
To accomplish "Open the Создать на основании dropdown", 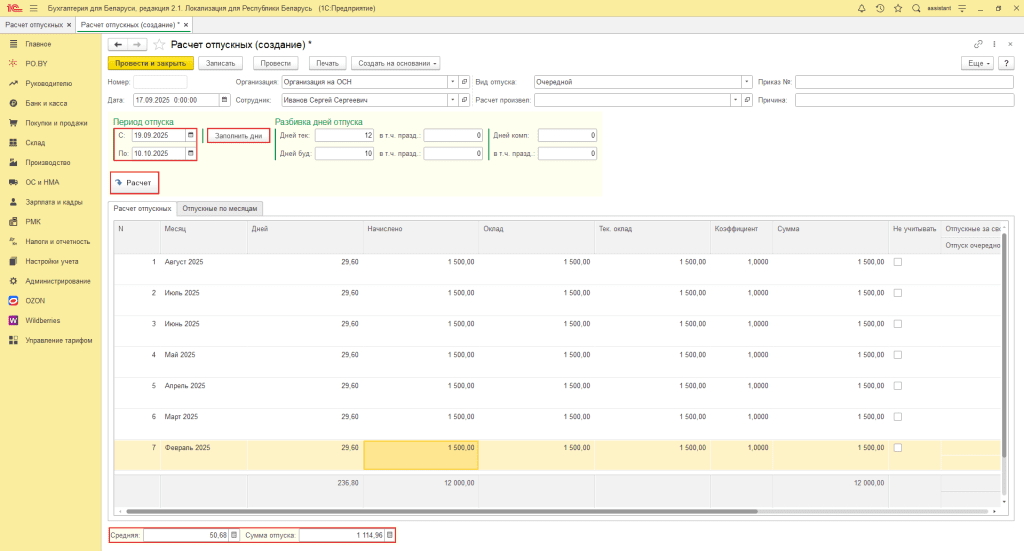I will [396, 63].
